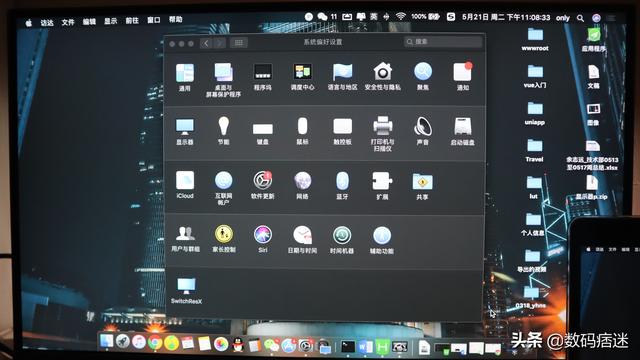
Task: Open QQ penguin icon in Dock
Action: (x=238, y=345)
